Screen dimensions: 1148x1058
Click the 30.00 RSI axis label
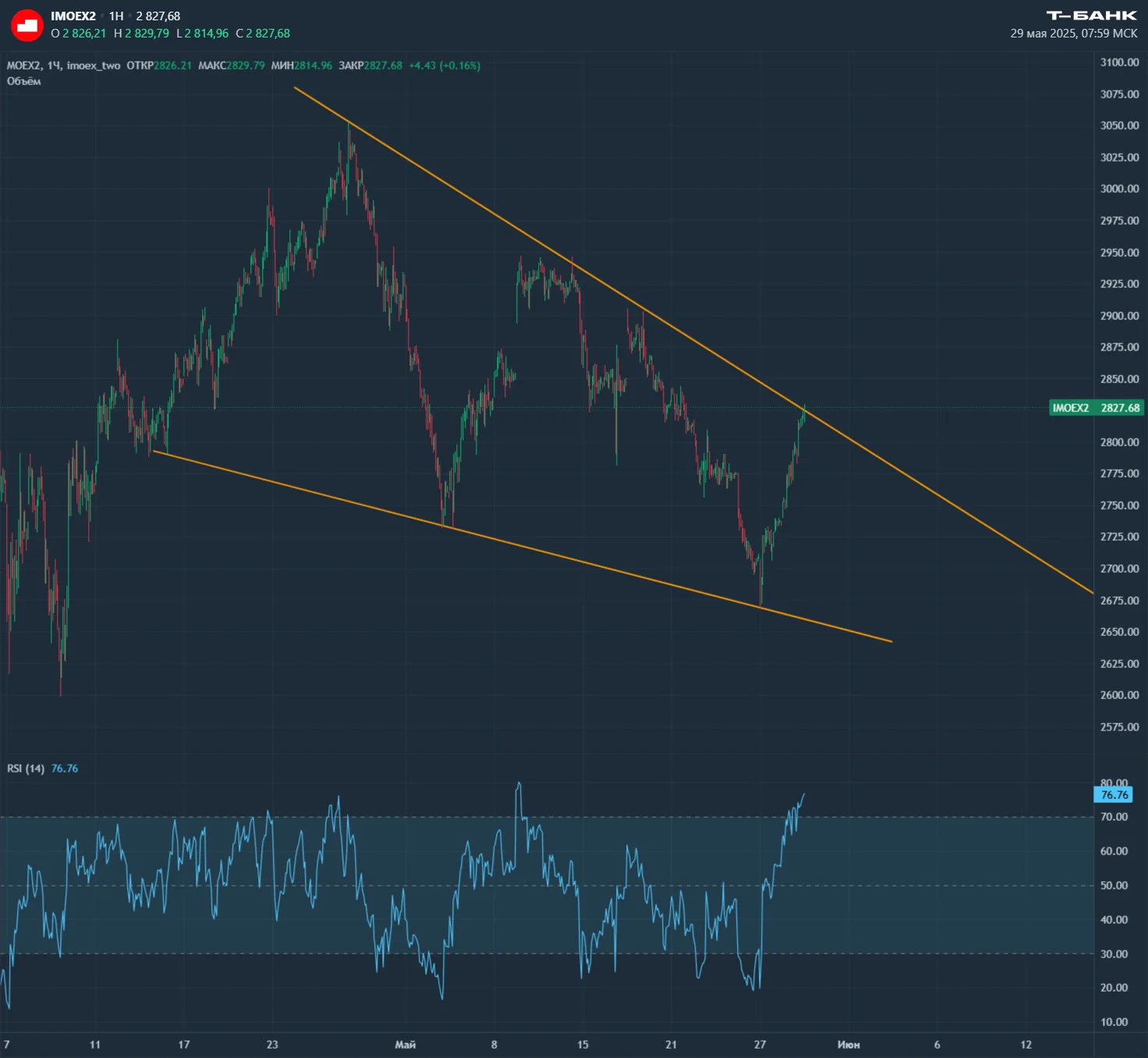pos(1114,954)
